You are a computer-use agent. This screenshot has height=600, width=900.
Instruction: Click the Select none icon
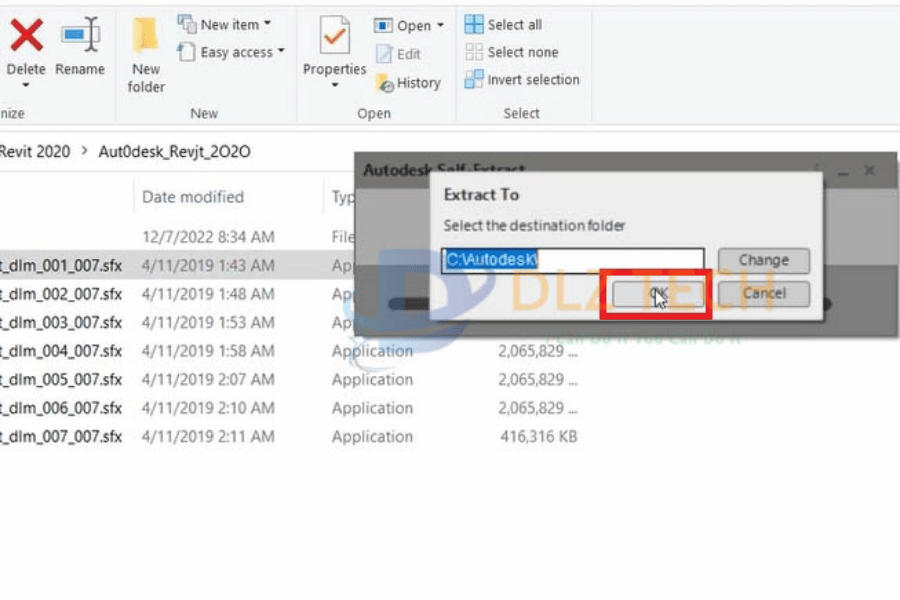click(x=474, y=52)
